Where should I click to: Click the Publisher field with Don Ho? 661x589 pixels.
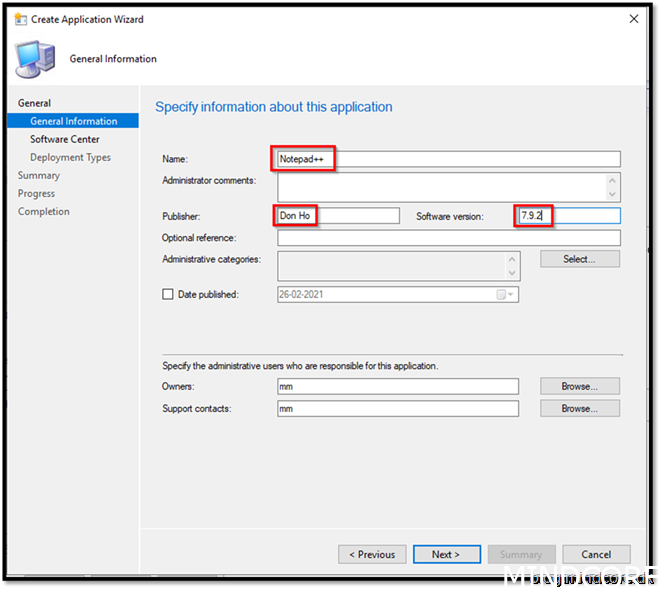(x=337, y=216)
